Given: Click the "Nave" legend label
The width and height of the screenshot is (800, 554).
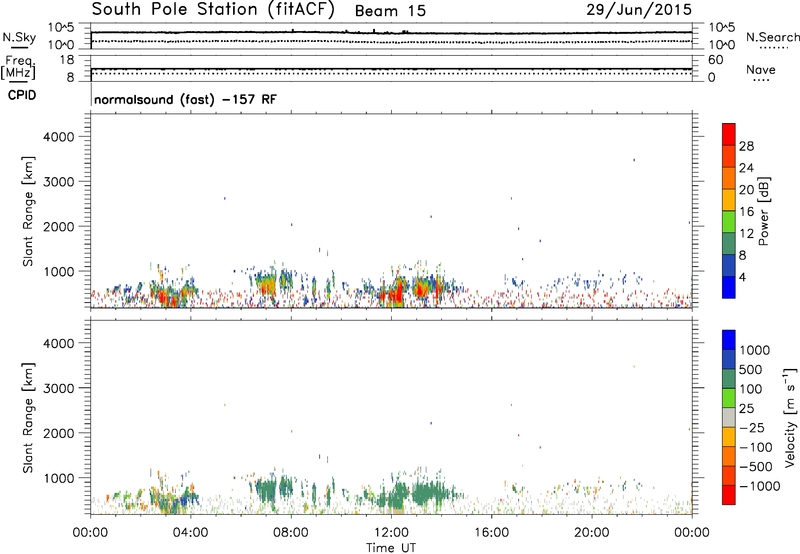Looking at the screenshot, I should click(x=761, y=69).
